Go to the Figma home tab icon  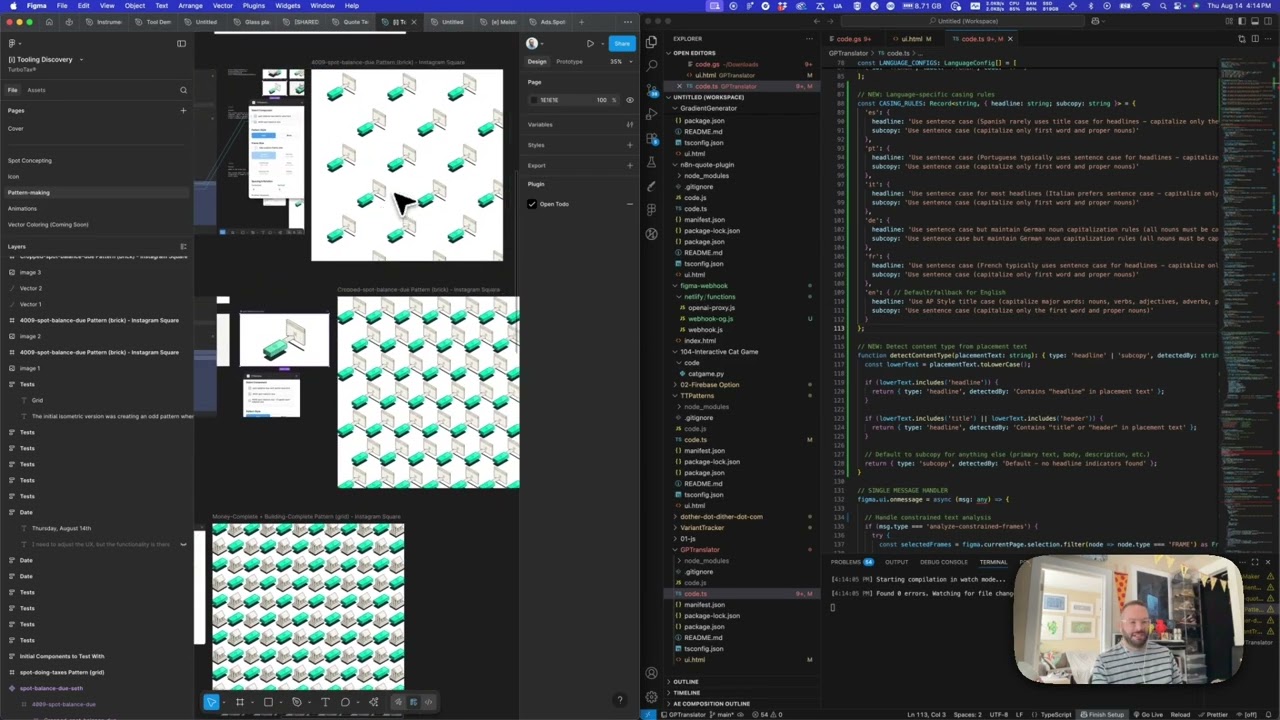pos(48,21)
